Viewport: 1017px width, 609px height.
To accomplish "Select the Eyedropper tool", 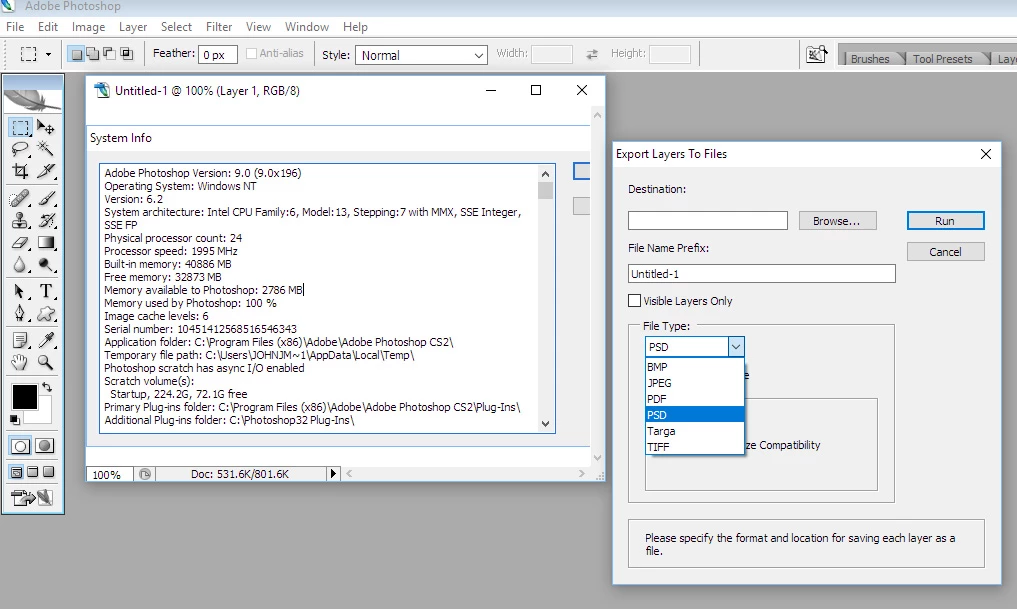I will tap(45, 340).
